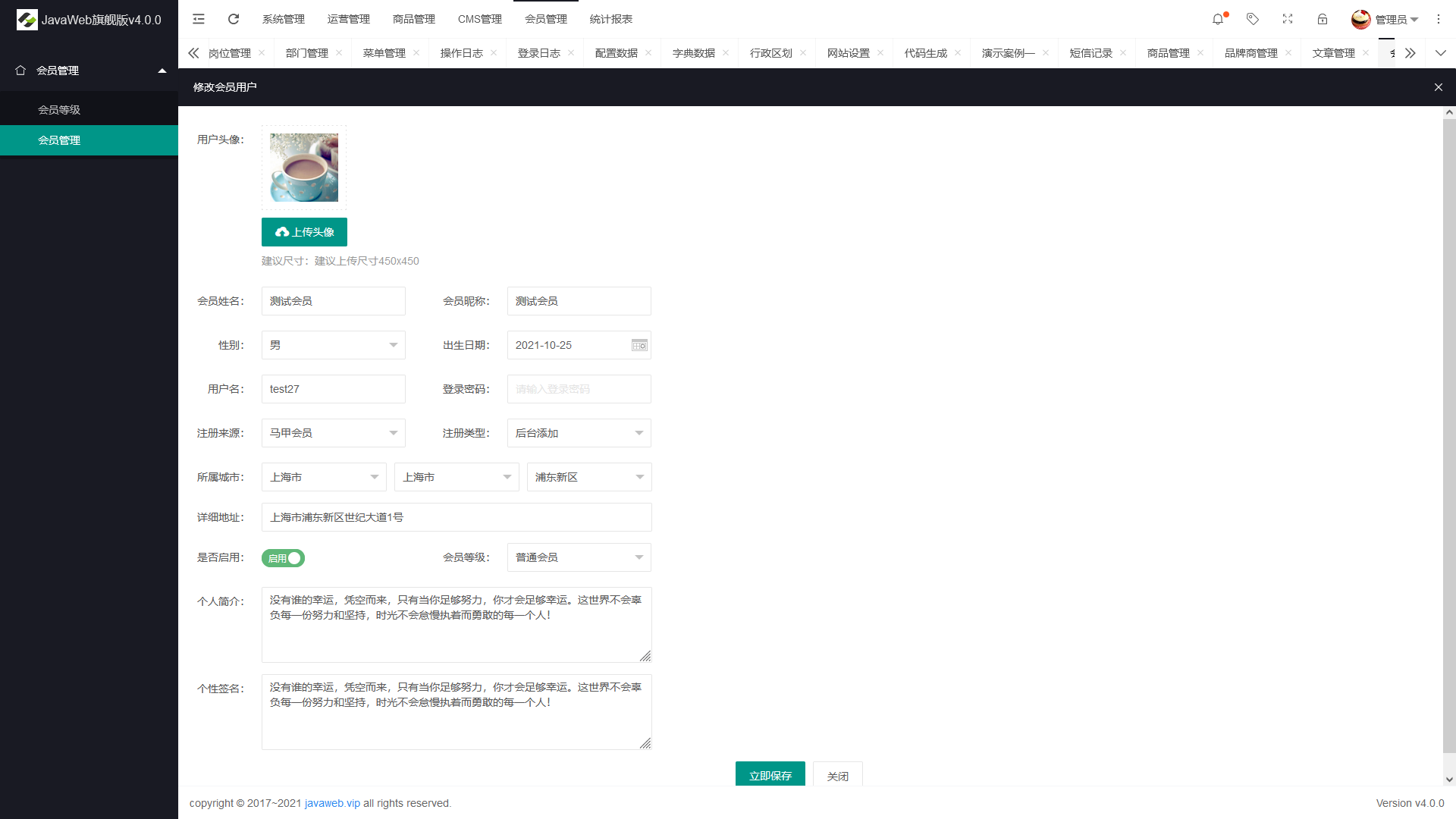Click the 会员姓名 input field
The width and height of the screenshot is (1456, 819).
click(334, 301)
